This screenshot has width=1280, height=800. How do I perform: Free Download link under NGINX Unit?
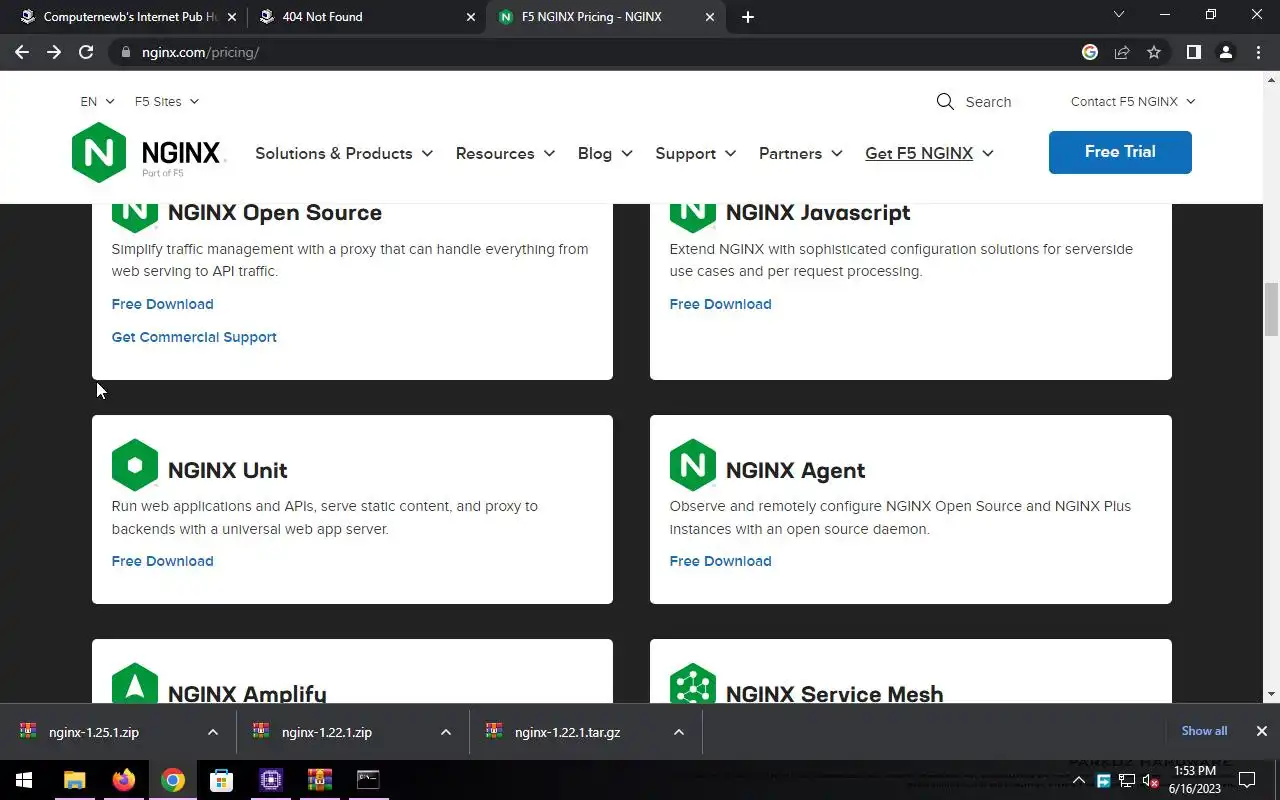coord(162,561)
